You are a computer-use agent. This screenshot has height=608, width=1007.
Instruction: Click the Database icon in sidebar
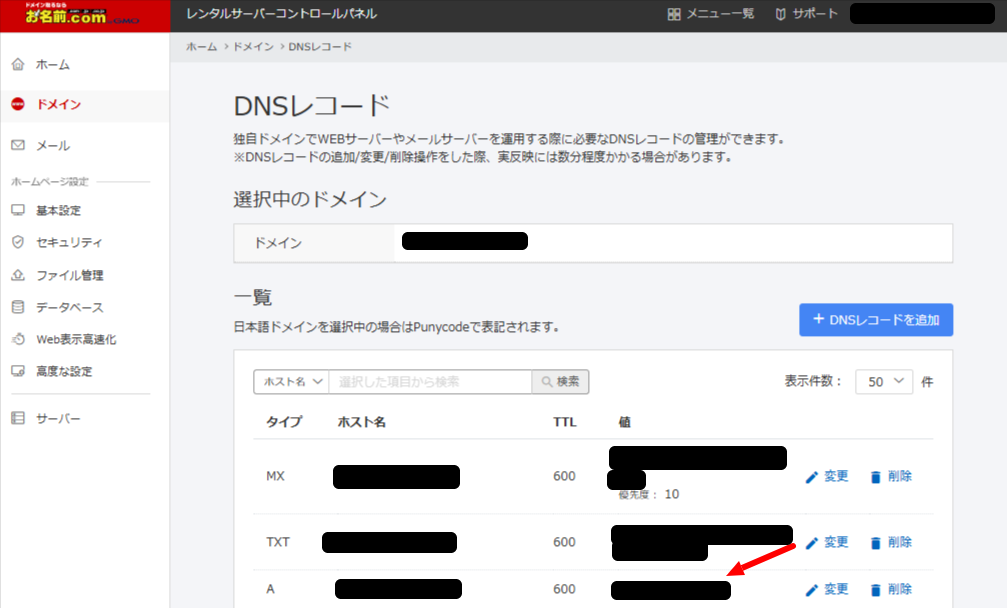17,307
